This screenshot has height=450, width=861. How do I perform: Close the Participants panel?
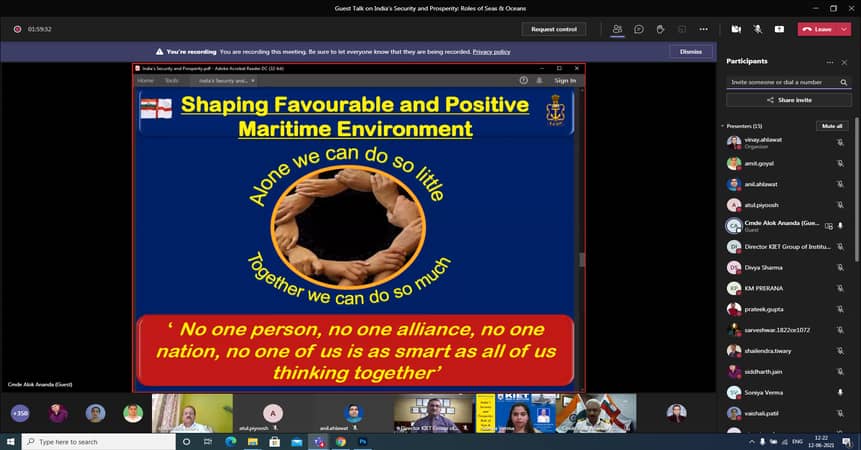(842, 61)
